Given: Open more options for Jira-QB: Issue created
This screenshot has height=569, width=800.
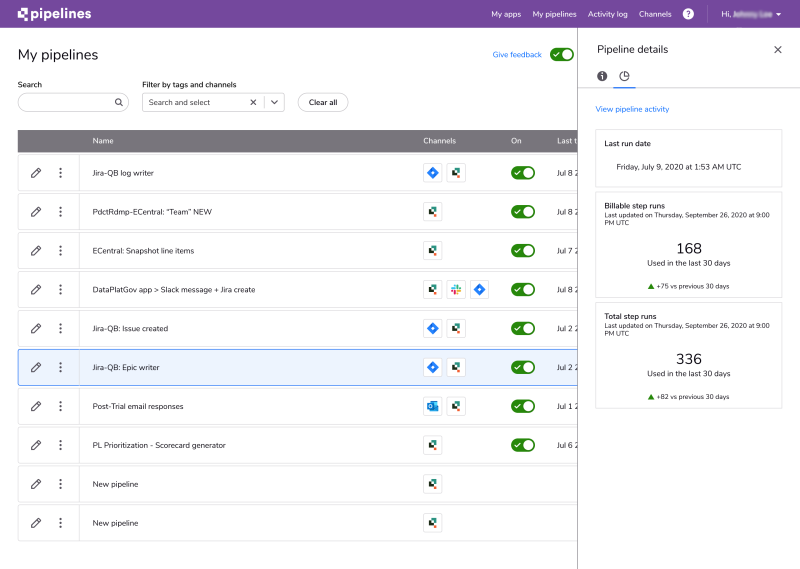Looking at the screenshot, I should 60,328.
